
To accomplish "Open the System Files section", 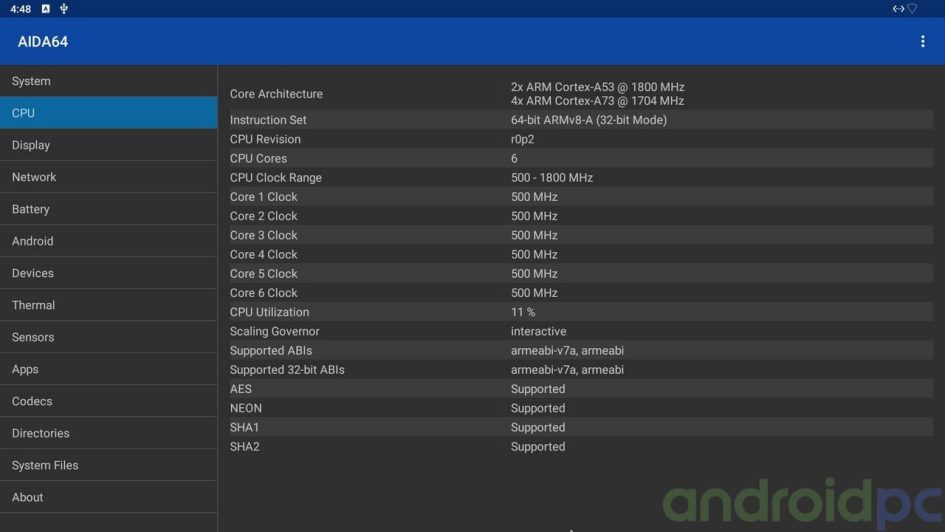I will point(108,465).
